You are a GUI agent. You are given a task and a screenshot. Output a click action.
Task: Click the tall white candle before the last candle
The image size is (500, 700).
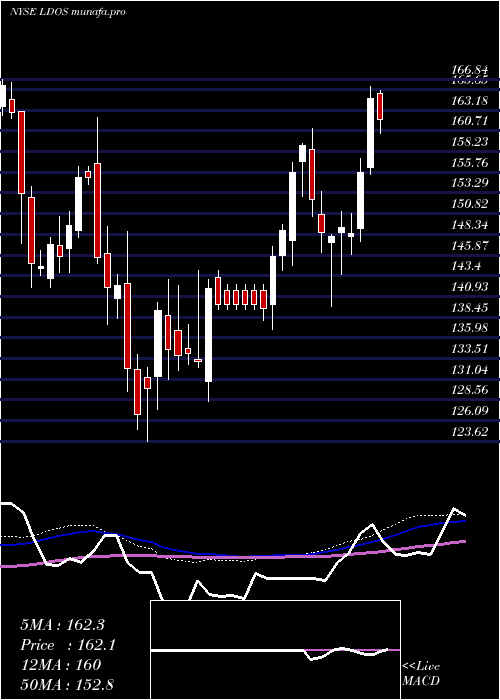[371, 133]
